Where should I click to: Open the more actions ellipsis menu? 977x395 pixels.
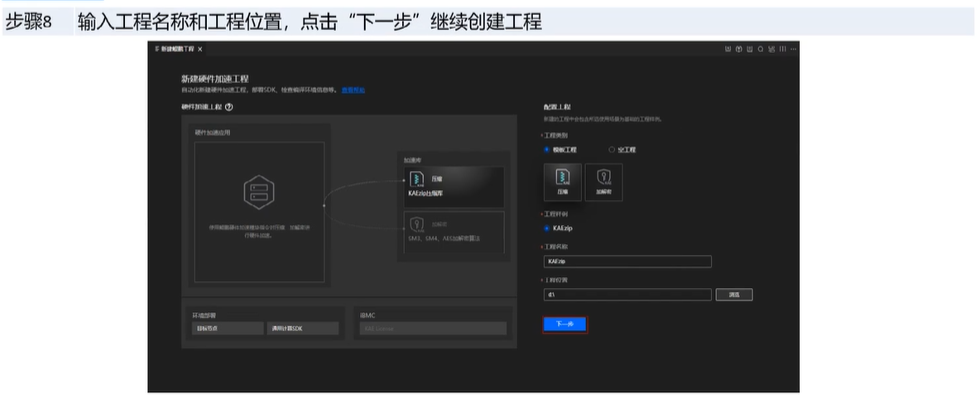pyautogui.click(x=793, y=49)
